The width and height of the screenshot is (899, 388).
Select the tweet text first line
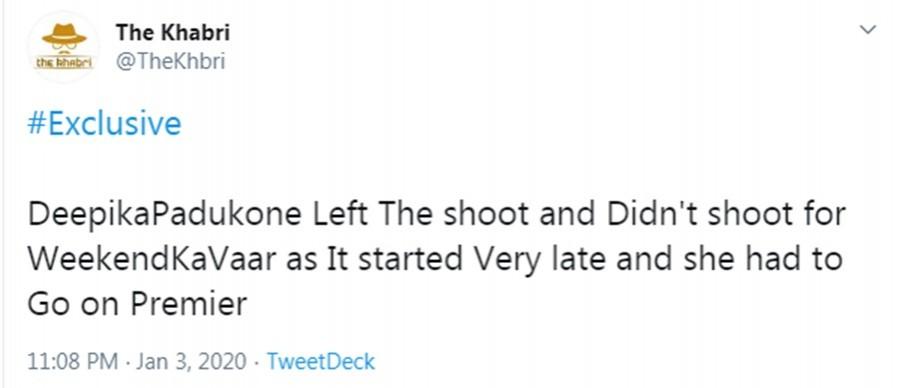(436, 215)
